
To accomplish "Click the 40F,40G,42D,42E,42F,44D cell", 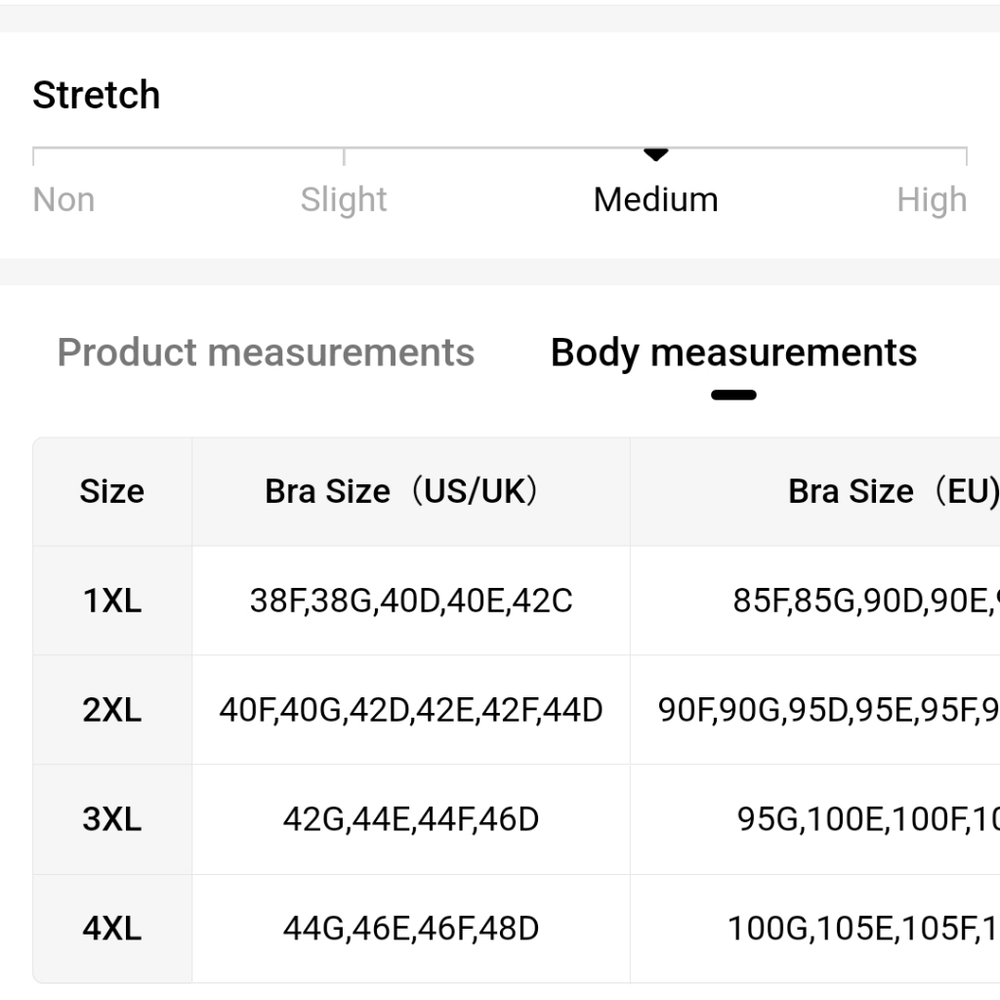I will (411, 710).
